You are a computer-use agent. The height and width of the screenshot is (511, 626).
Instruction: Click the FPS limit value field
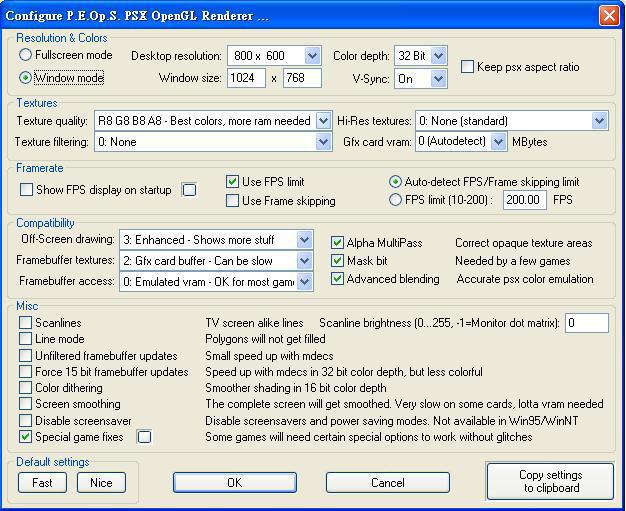coord(525,199)
